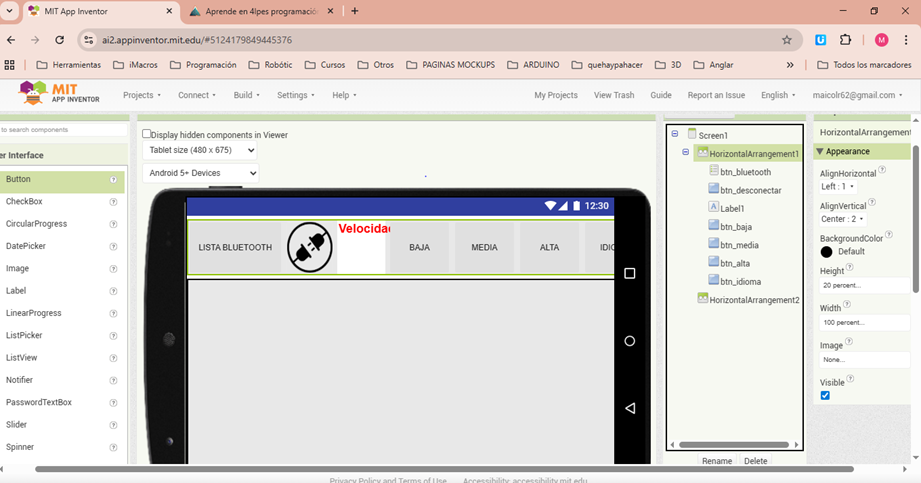The image size is (921, 483).
Task: Open the Build menu
Action: [x=245, y=95]
